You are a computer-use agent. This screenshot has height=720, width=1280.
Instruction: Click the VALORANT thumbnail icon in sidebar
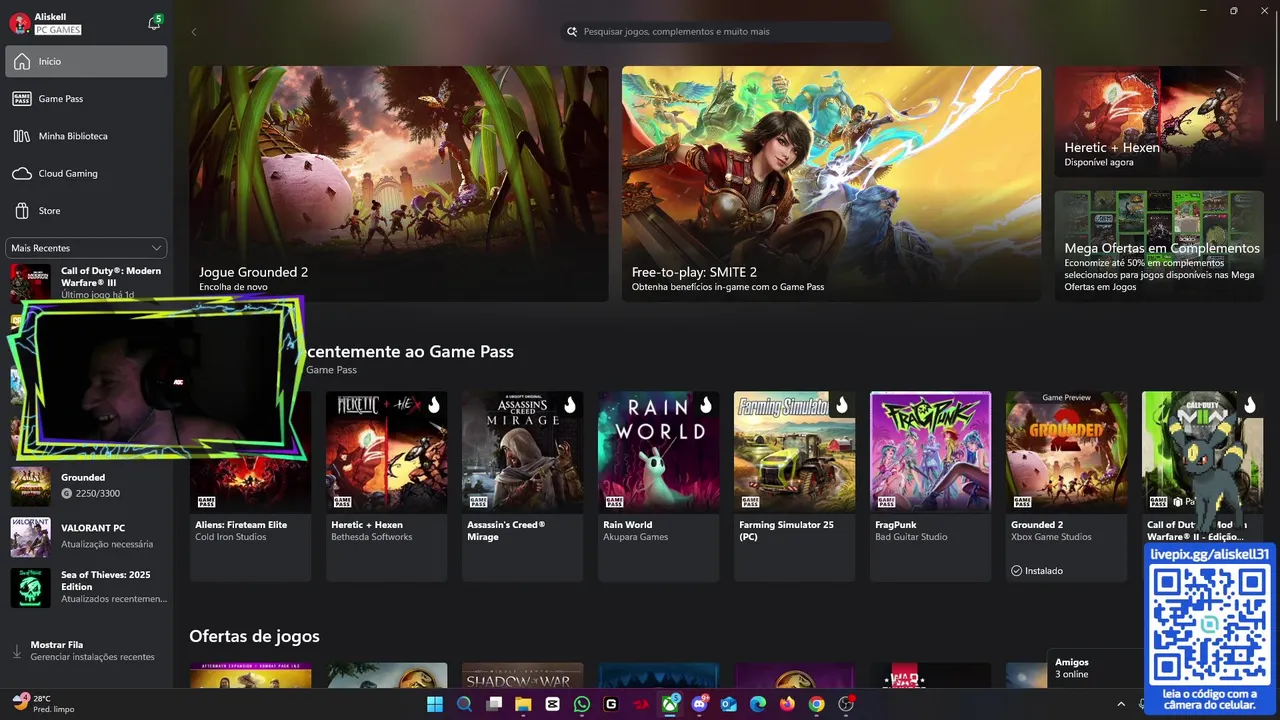[x=30, y=537]
